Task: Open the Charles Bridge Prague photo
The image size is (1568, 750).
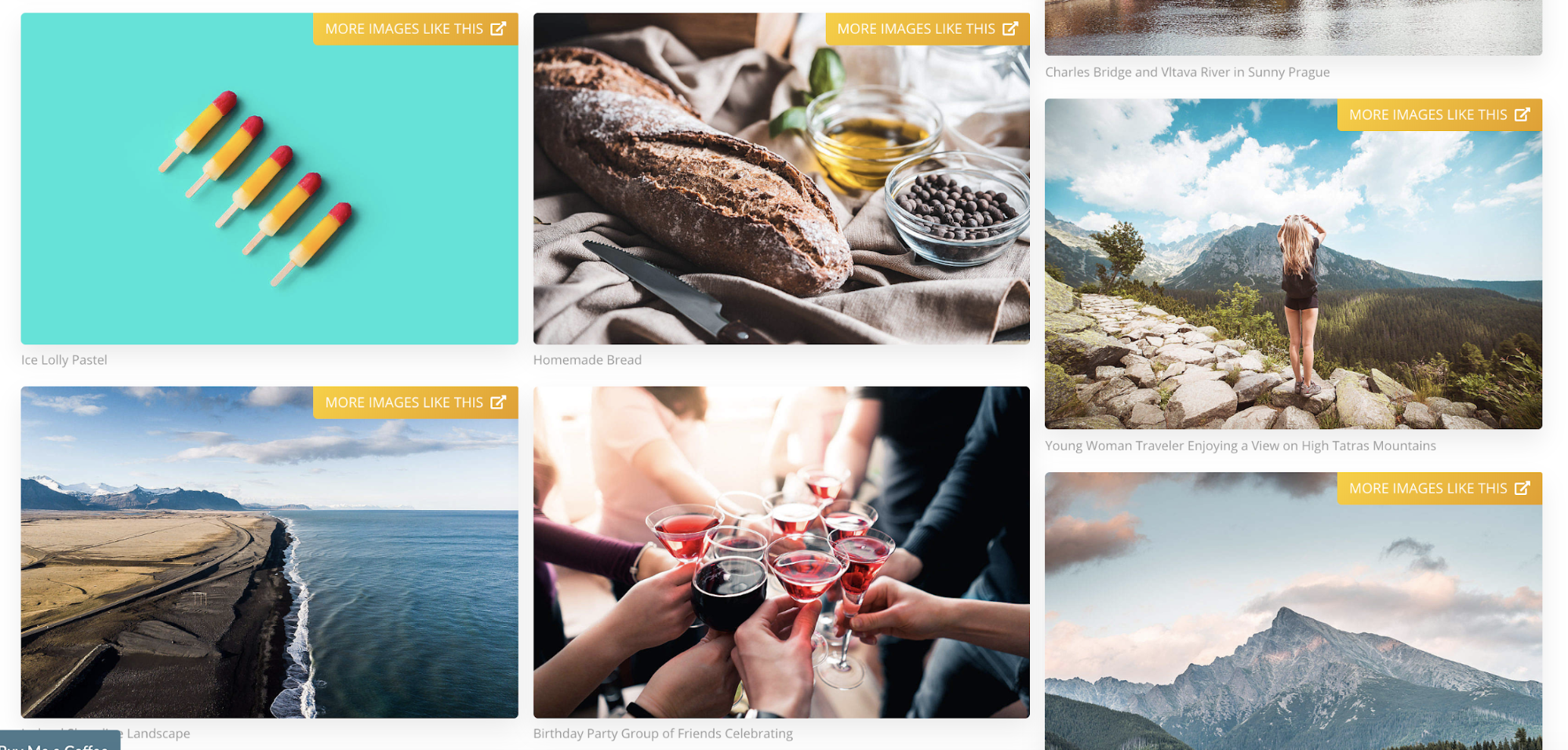Action: pyautogui.click(x=1293, y=27)
